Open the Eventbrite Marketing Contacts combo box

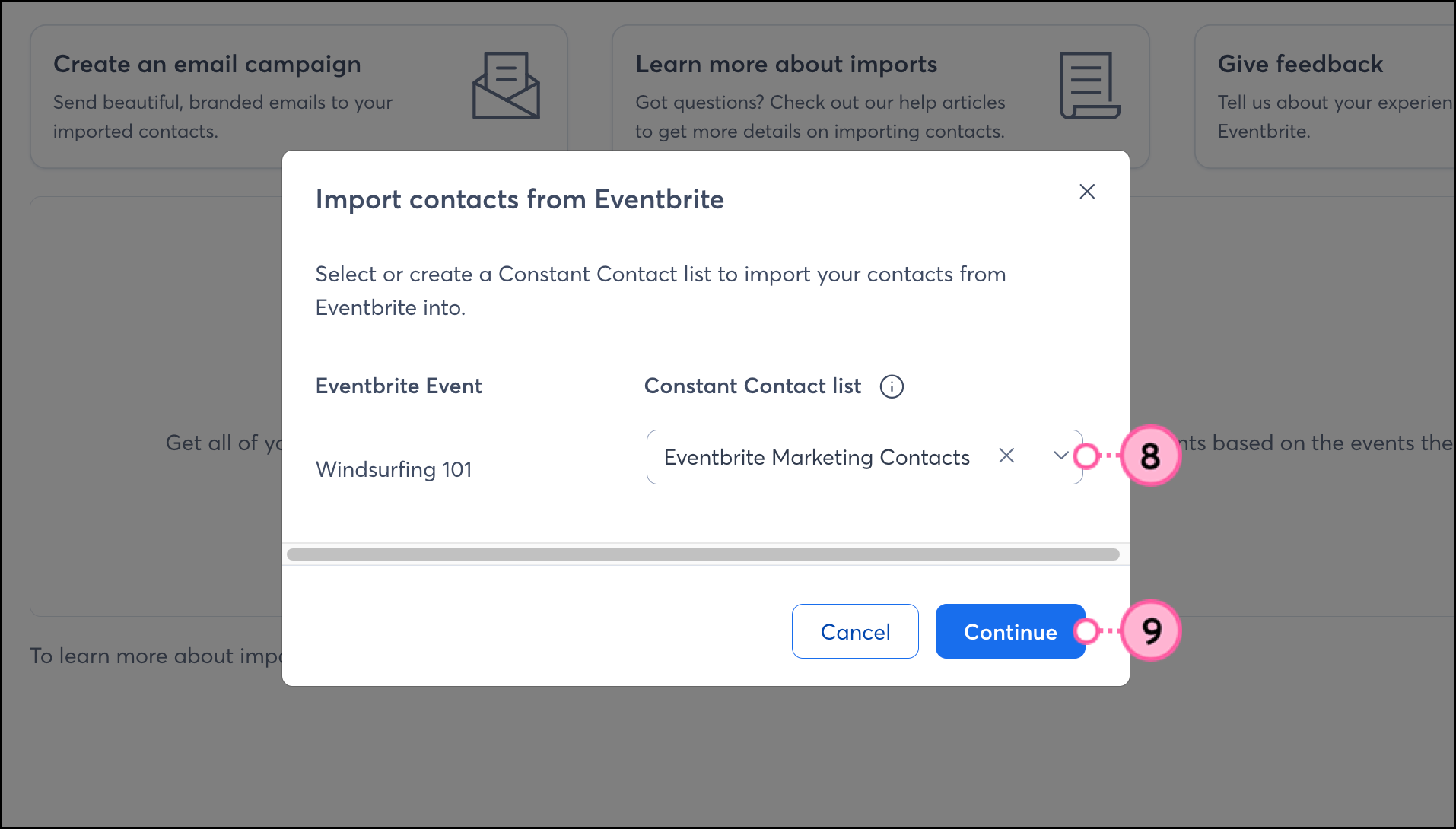tap(817, 457)
